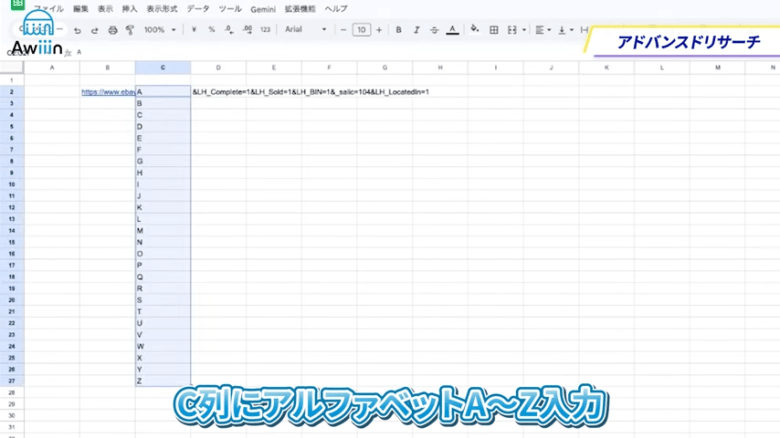The height and width of the screenshot is (438, 780).
Task: Decrease font size with minus button
Action: (343, 30)
